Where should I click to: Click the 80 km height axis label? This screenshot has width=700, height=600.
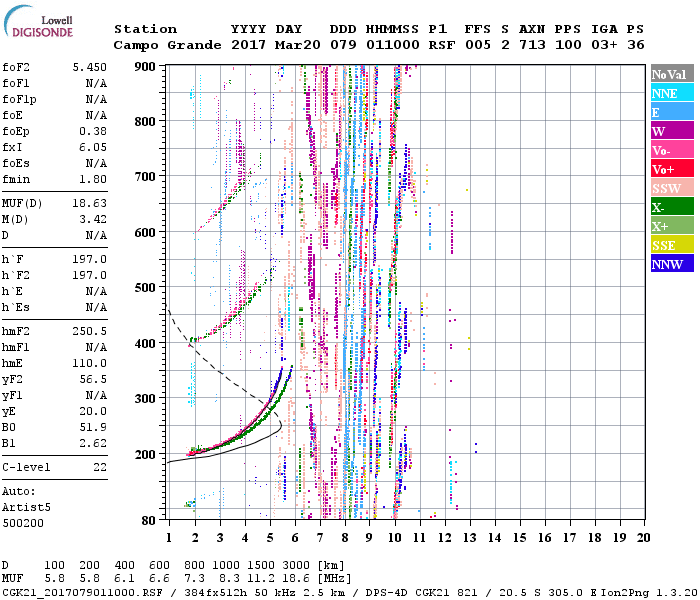point(149,521)
